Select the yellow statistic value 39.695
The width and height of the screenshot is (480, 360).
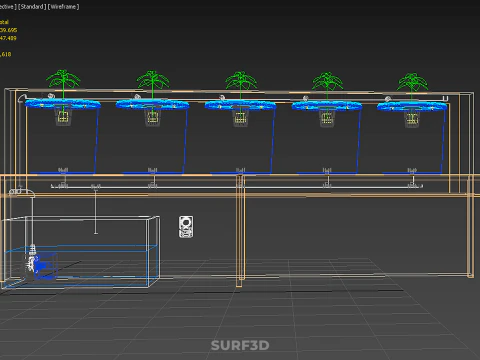click(8, 30)
